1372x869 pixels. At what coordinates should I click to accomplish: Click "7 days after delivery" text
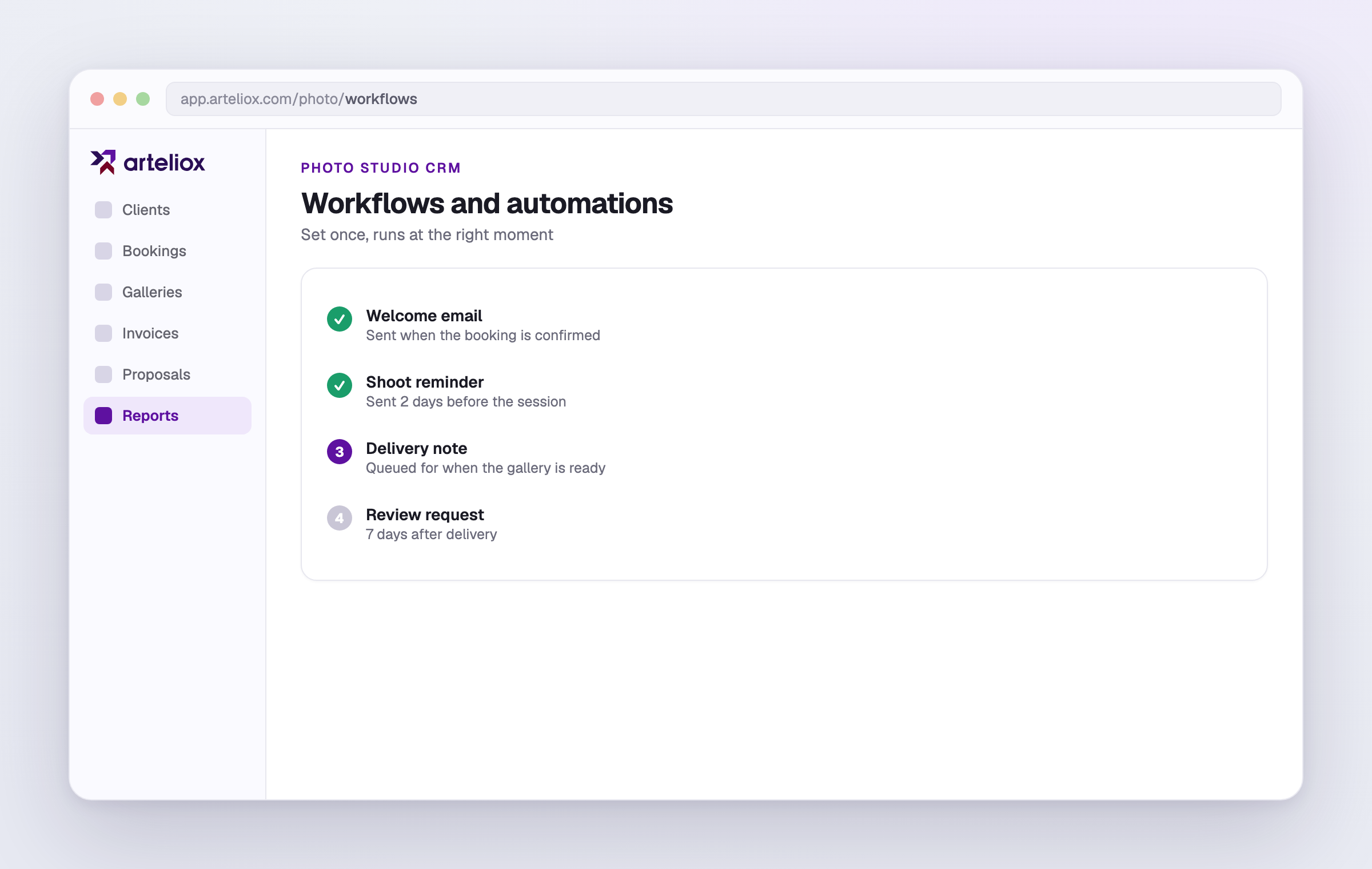432,535
